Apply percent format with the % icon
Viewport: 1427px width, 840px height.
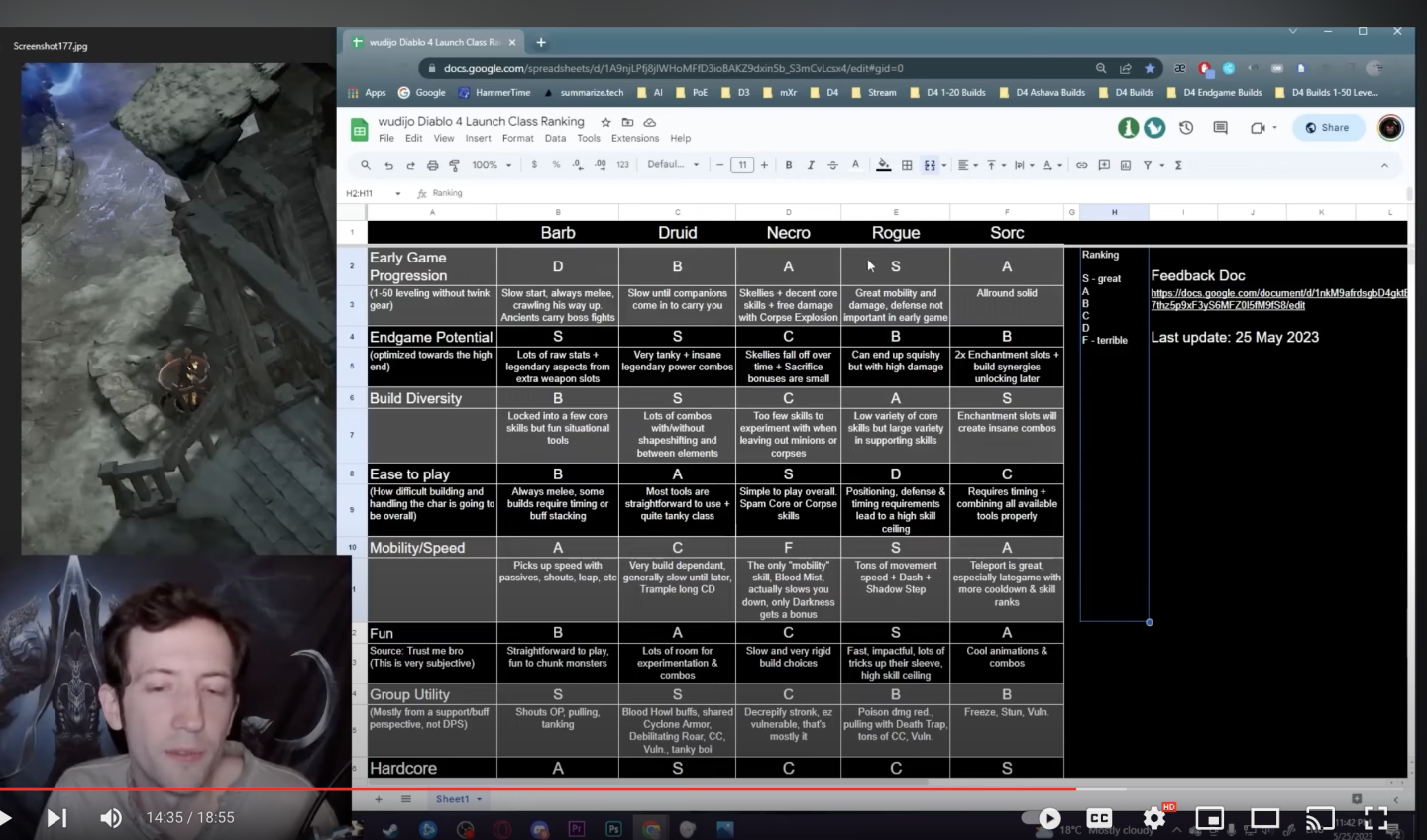[x=556, y=165]
